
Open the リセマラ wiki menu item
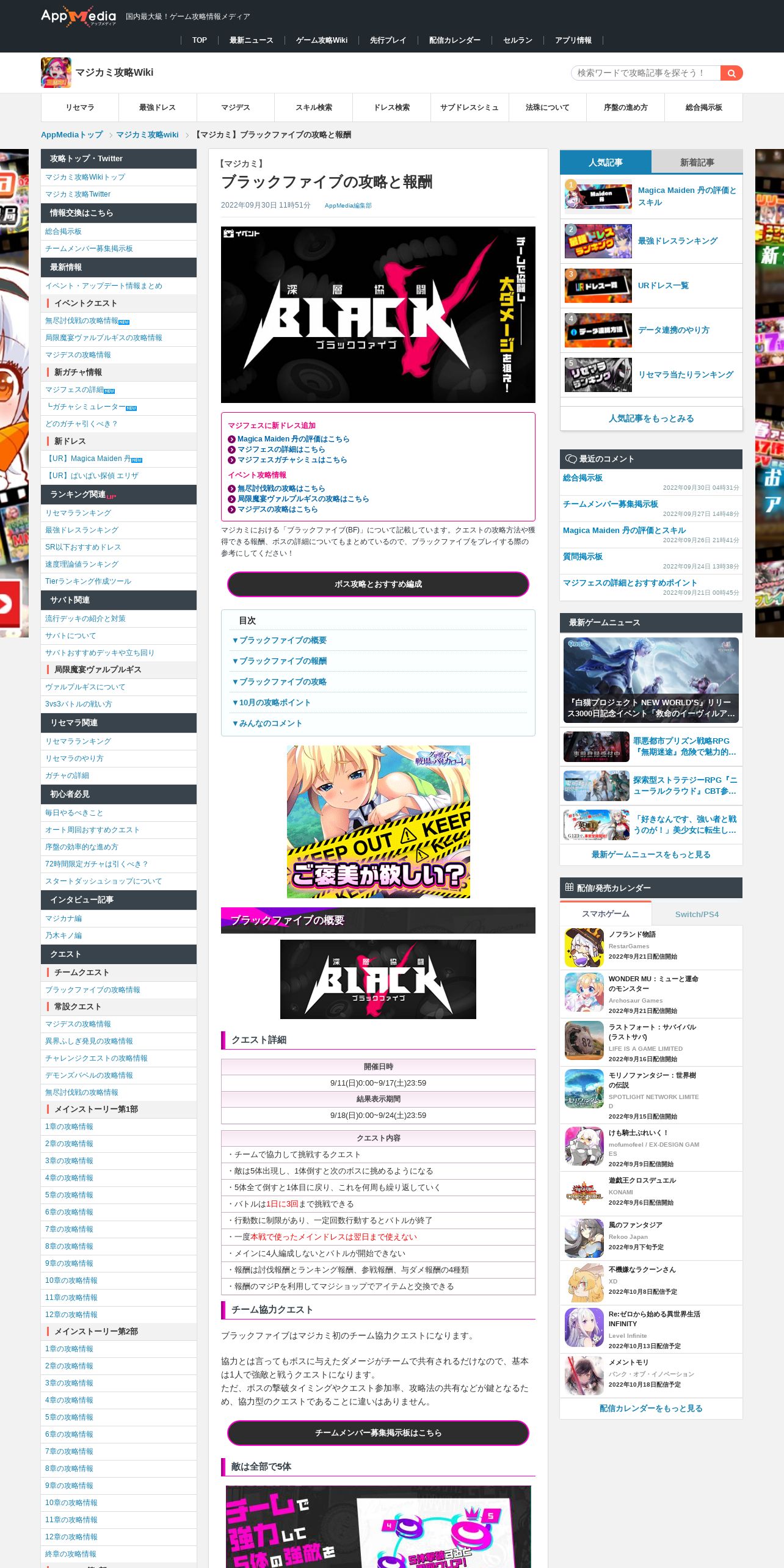pos(80,107)
